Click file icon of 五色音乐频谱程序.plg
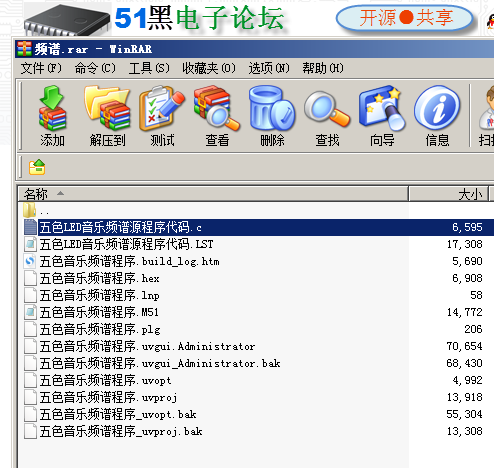 (x=30, y=329)
